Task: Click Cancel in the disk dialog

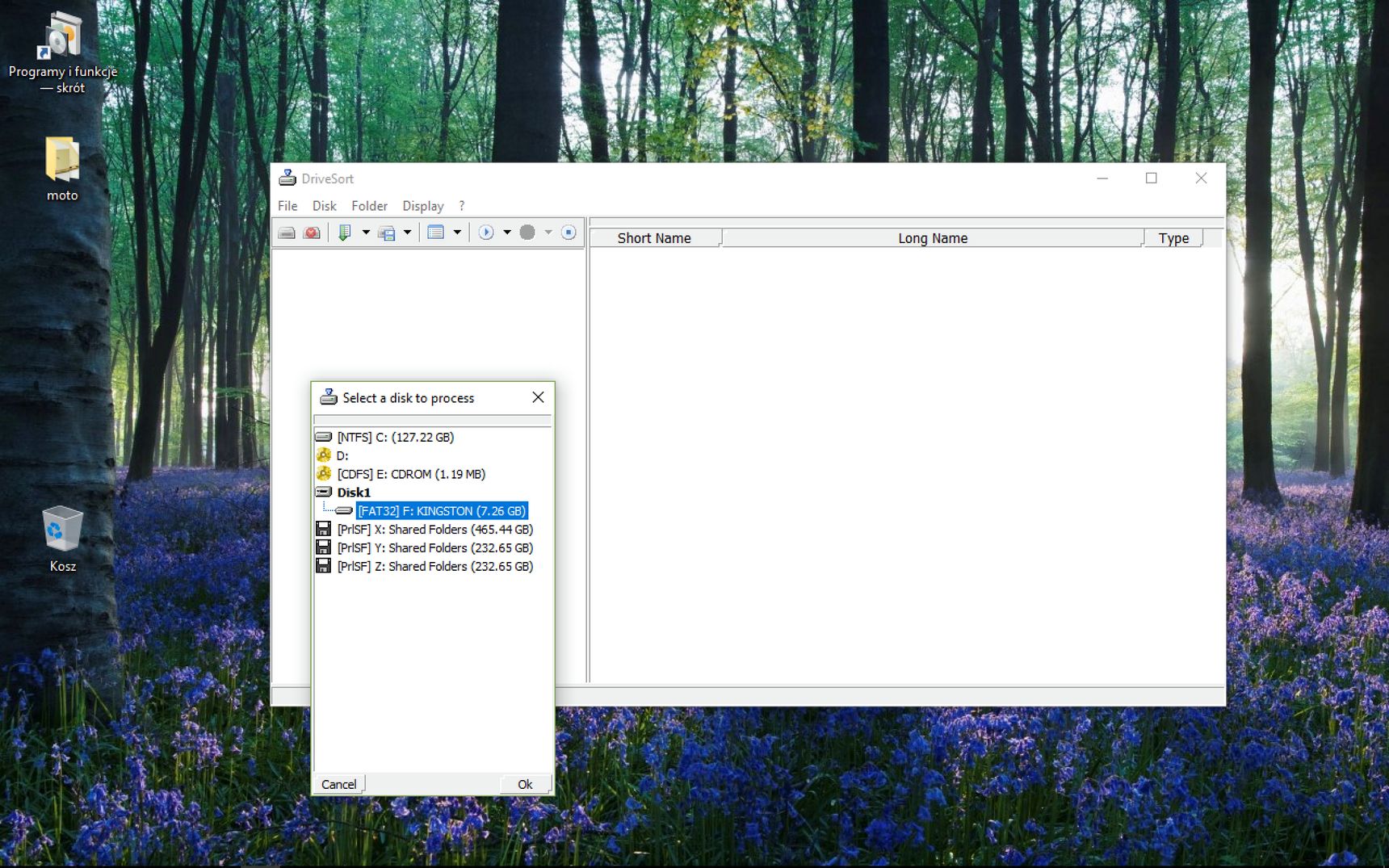Action: click(x=339, y=784)
